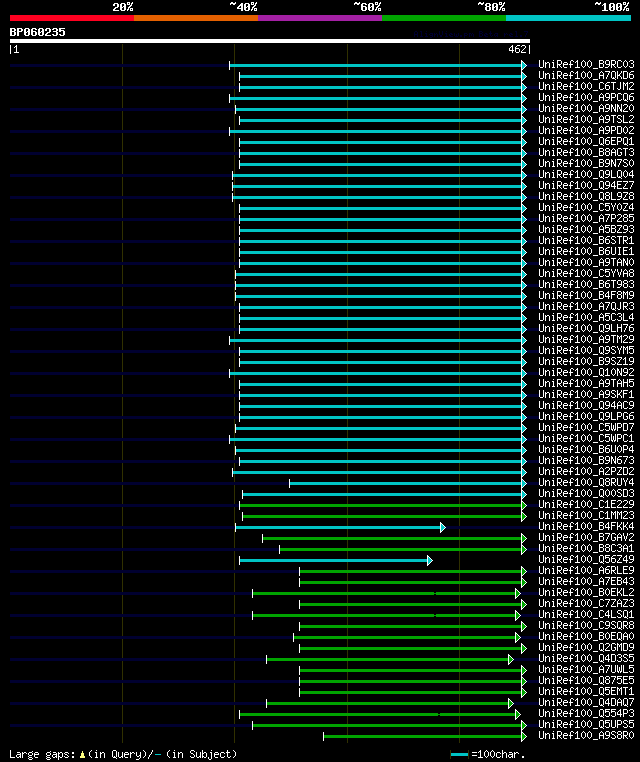640x762 pixels.
Task: Click UniRef100_A9PCQ6 hit name
Action: point(586,97)
